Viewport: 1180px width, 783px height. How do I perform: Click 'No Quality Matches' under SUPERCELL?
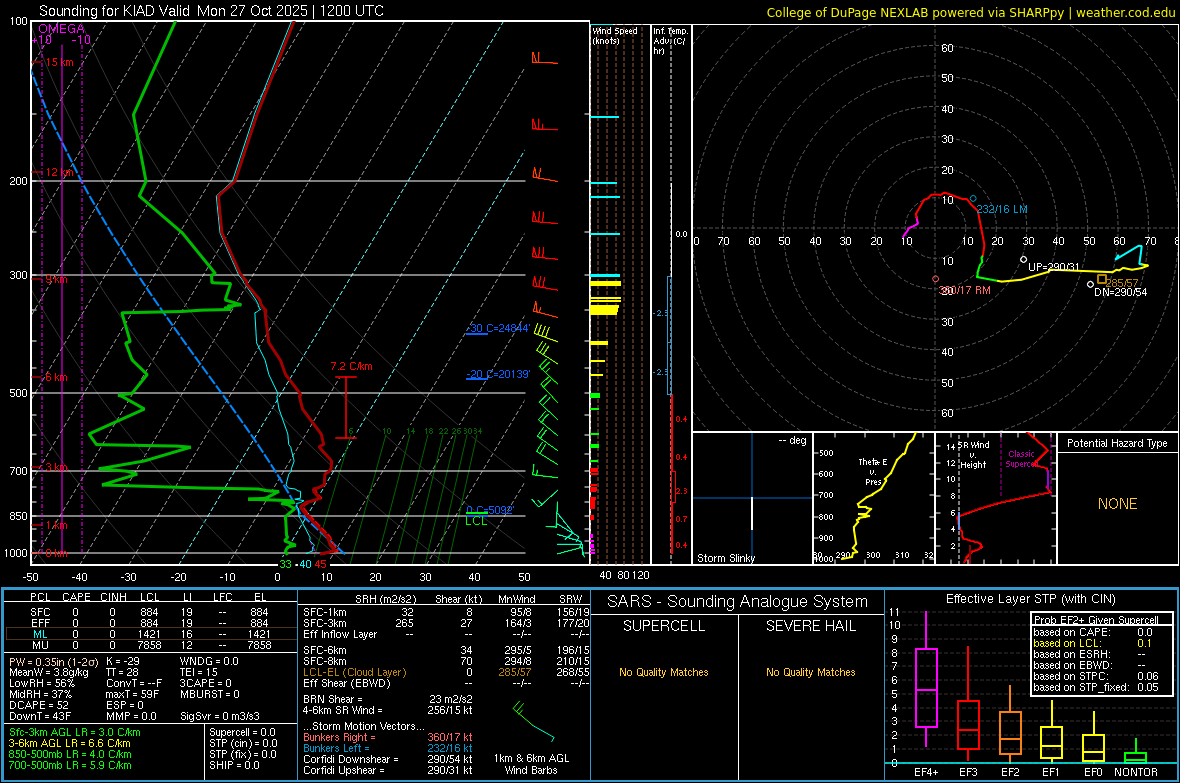664,672
